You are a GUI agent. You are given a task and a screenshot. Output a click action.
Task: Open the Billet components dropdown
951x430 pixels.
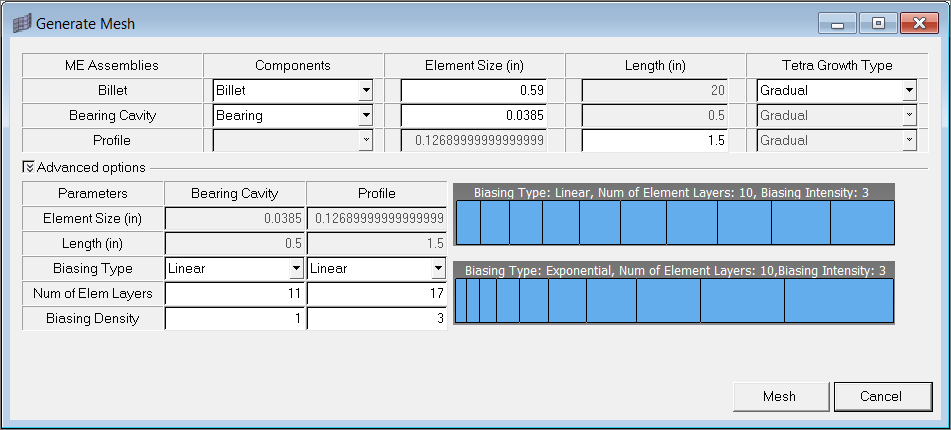(366, 90)
